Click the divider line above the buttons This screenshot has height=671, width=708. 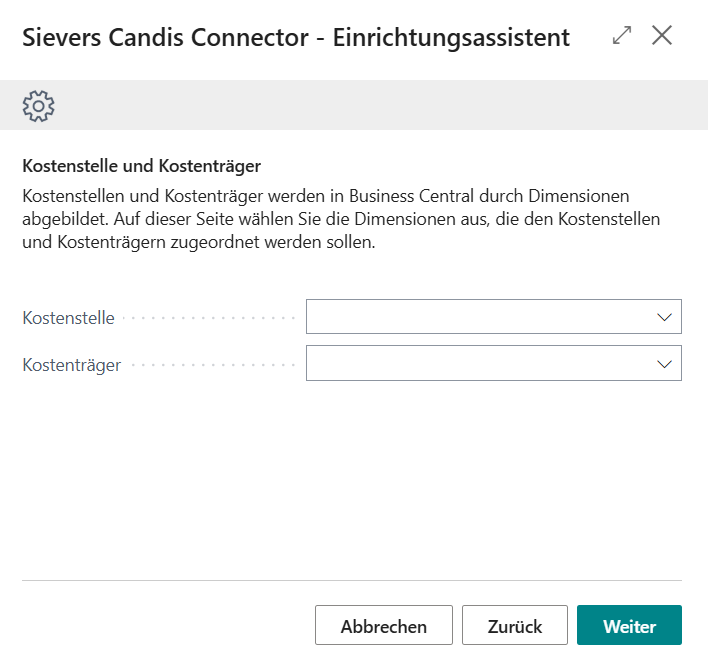352,580
